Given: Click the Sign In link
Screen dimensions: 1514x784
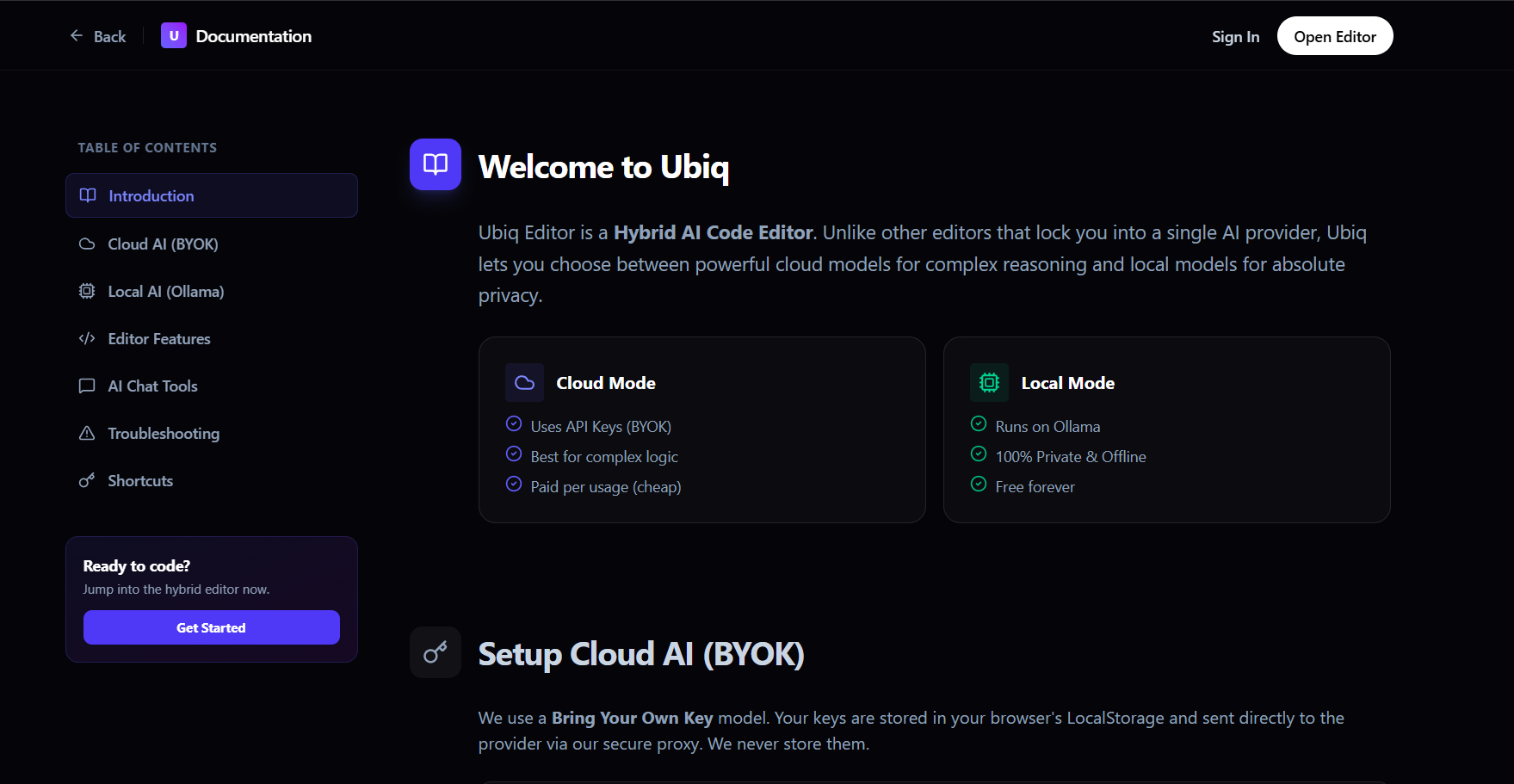Looking at the screenshot, I should pyautogui.click(x=1235, y=36).
